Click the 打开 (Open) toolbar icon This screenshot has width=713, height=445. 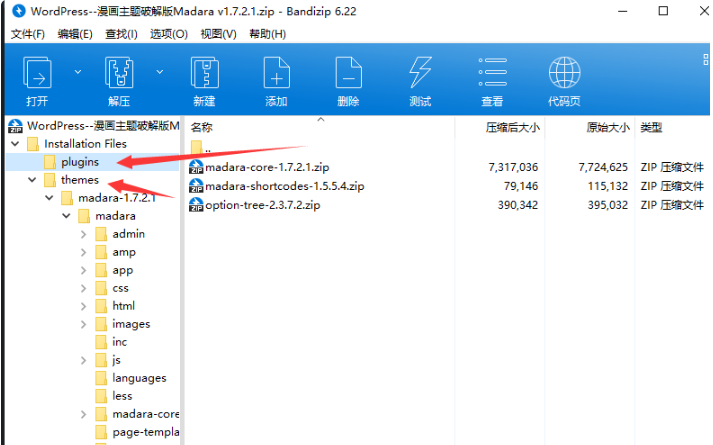[x=37, y=73]
